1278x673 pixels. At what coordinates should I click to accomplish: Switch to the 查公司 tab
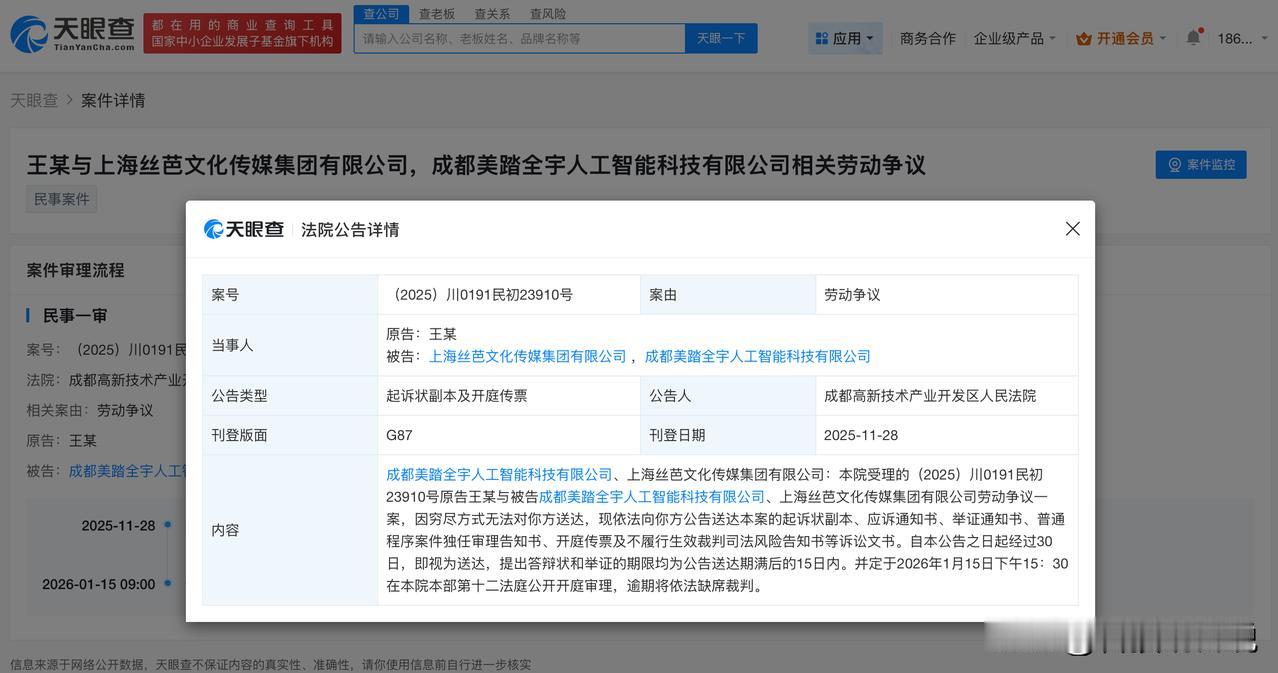pos(381,13)
